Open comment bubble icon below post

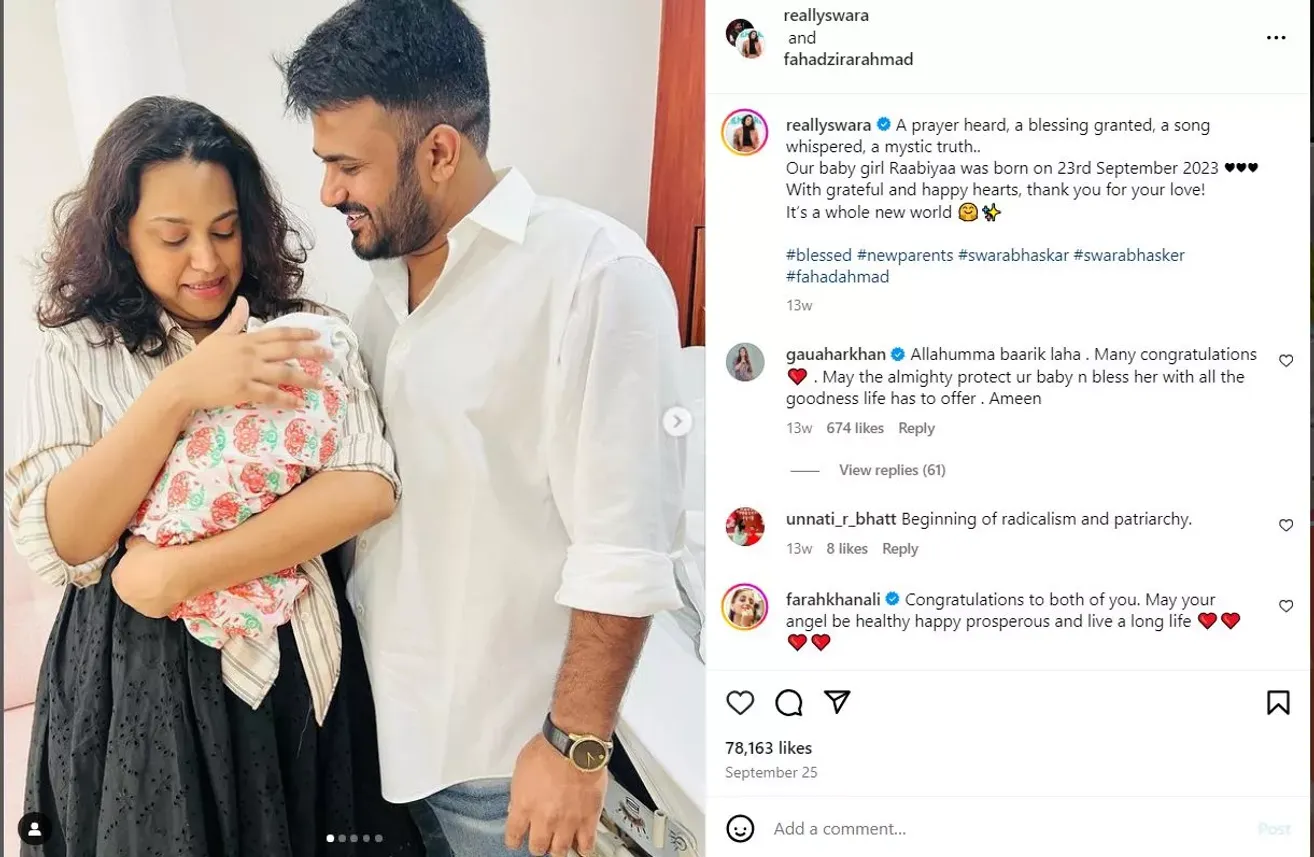789,703
